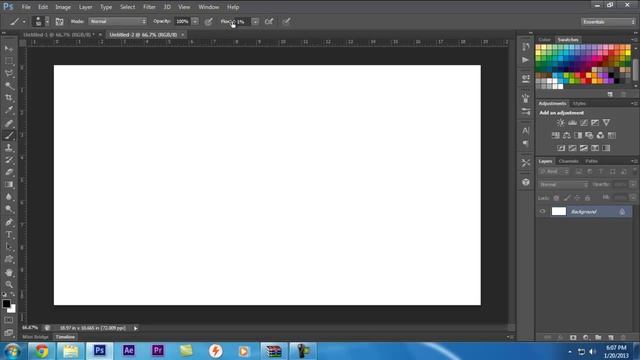Screen dimensions: 640x360
Task: Toggle Quick Mask mode
Action: [x=9, y=320]
